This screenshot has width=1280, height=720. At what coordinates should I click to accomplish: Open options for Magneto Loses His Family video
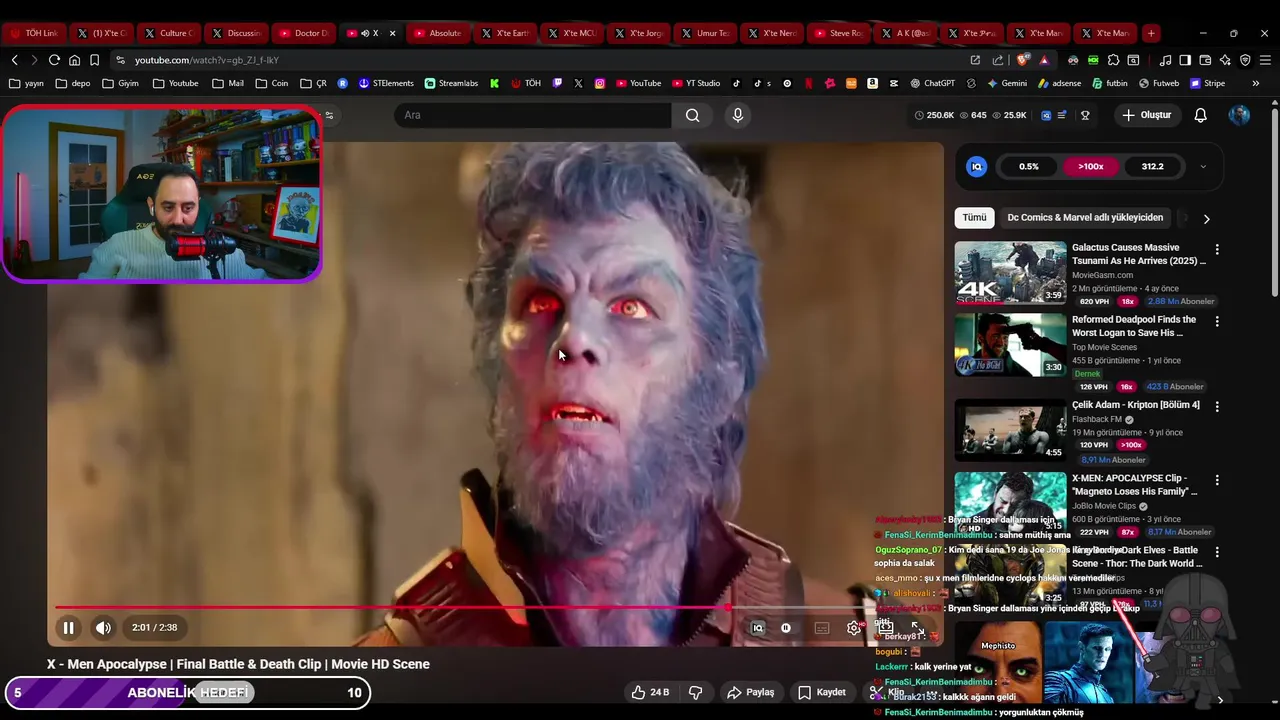[x=1217, y=479]
